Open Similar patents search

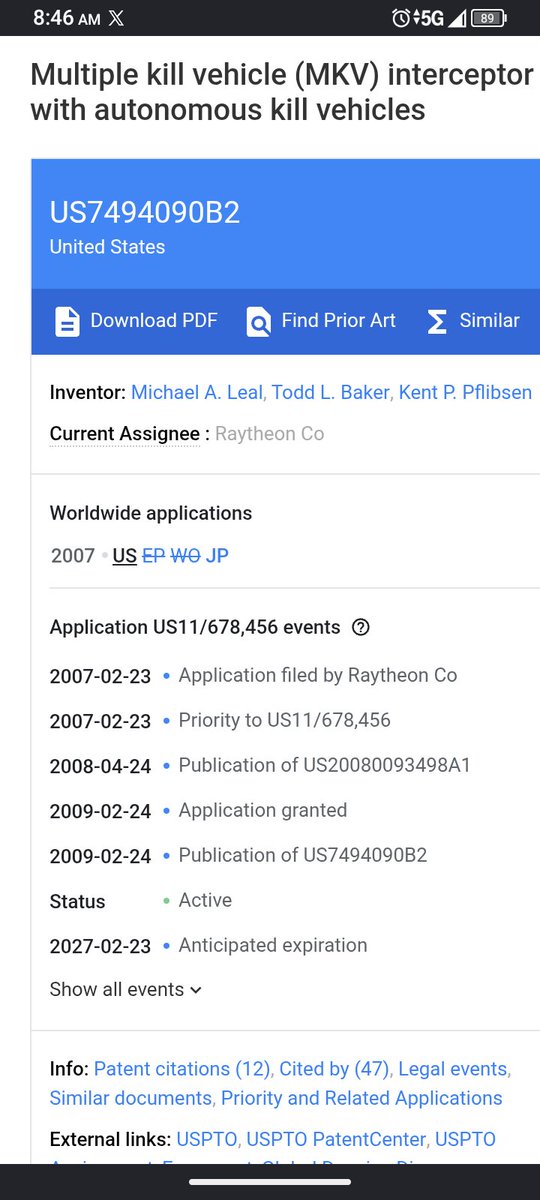coord(473,322)
